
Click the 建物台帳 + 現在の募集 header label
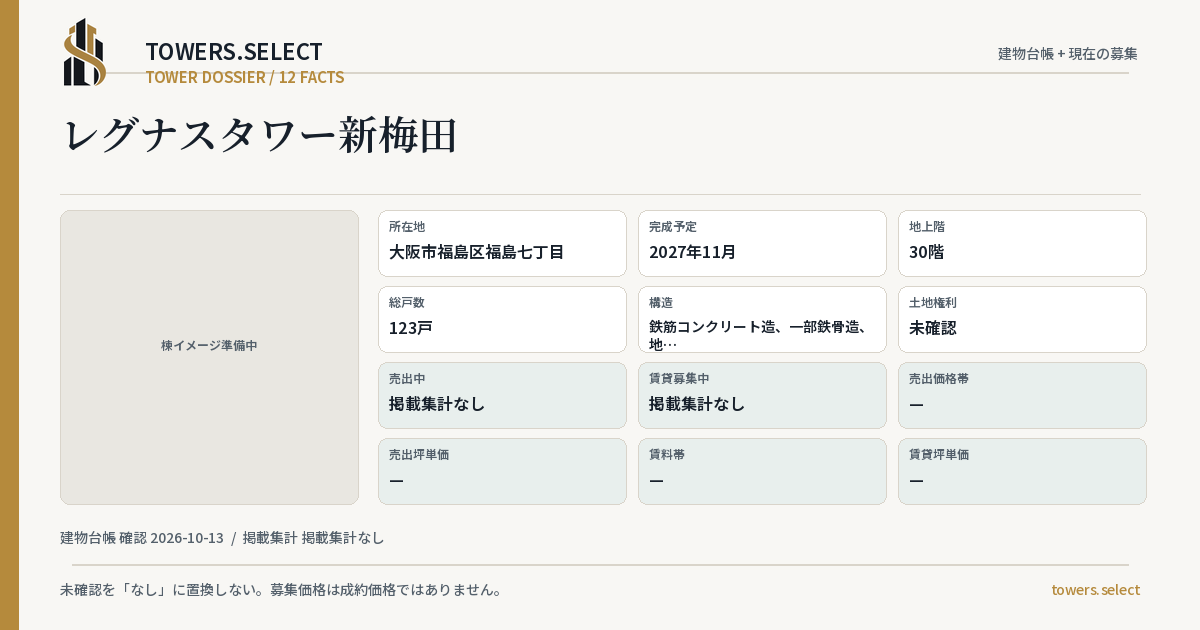coord(1068,54)
